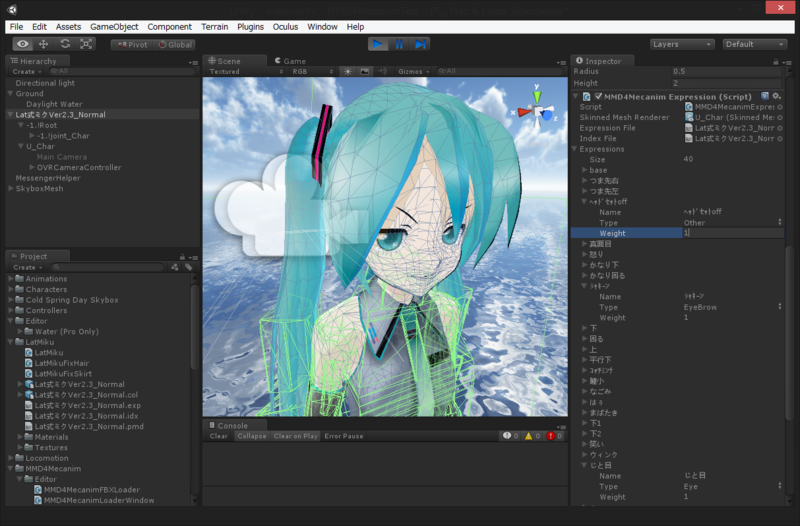The height and width of the screenshot is (526, 800).
Task: Toggle console warning messages filter
Action: click(x=533, y=436)
